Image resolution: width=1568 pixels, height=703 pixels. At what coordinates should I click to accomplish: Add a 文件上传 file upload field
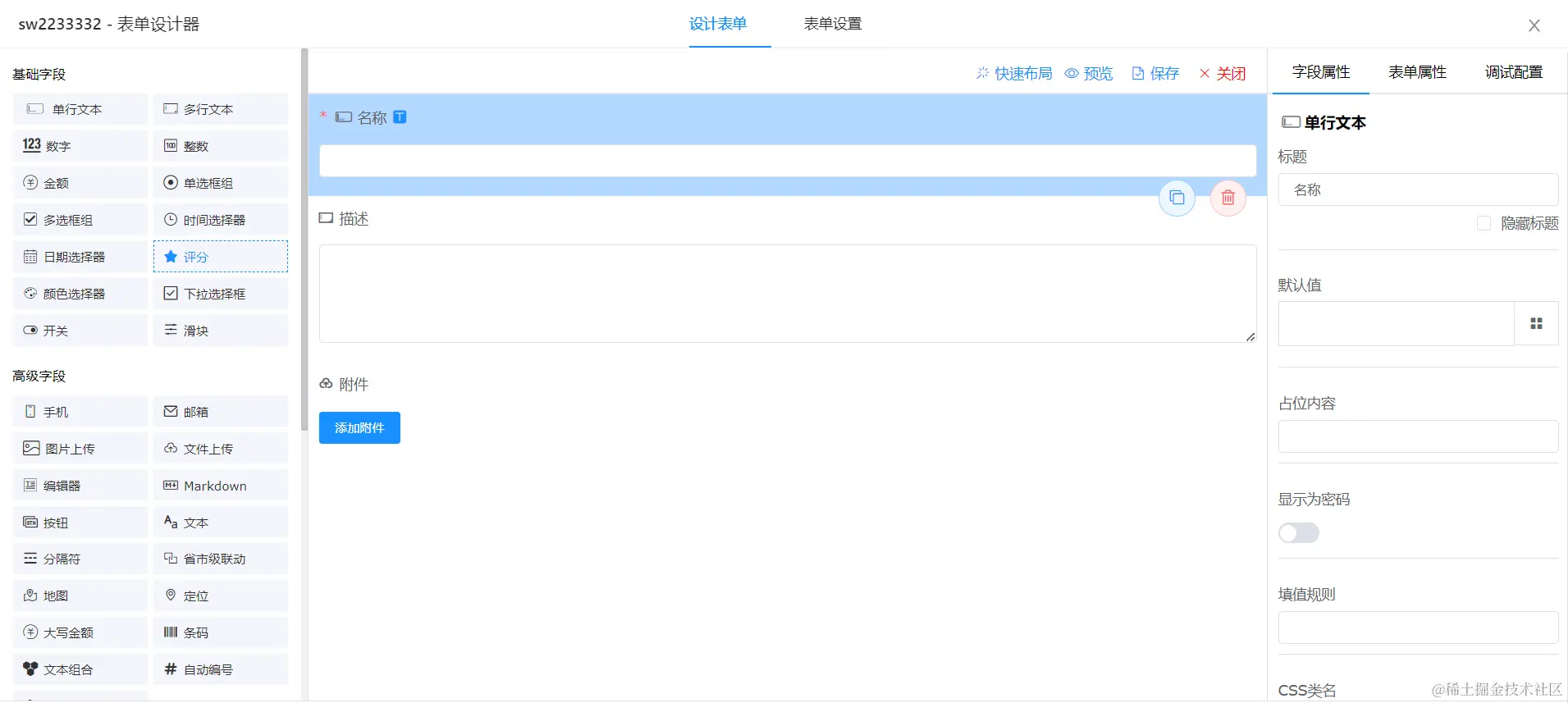click(x=221, y=449)
